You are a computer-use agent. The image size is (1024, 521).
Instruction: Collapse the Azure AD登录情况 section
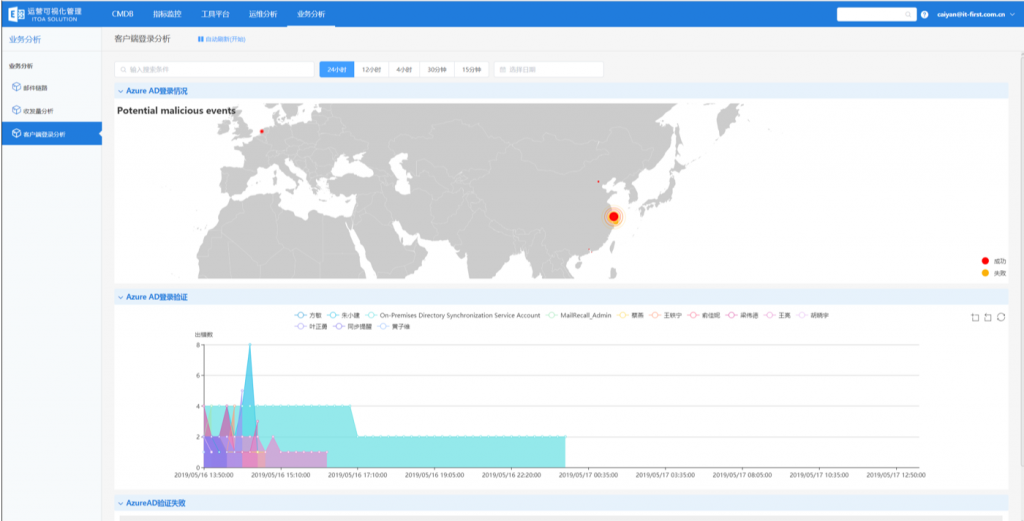click(x=120, y=90)
